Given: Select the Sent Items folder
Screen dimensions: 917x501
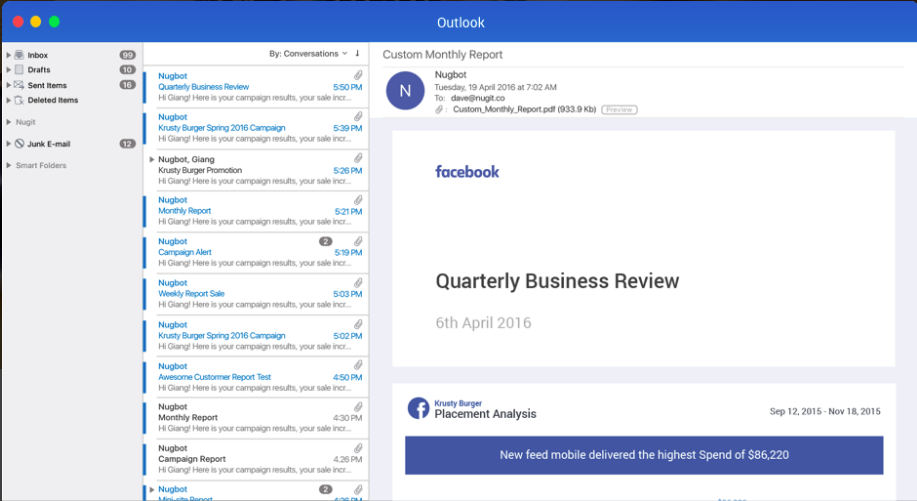Looking at the screenshot, I should 47,85.
